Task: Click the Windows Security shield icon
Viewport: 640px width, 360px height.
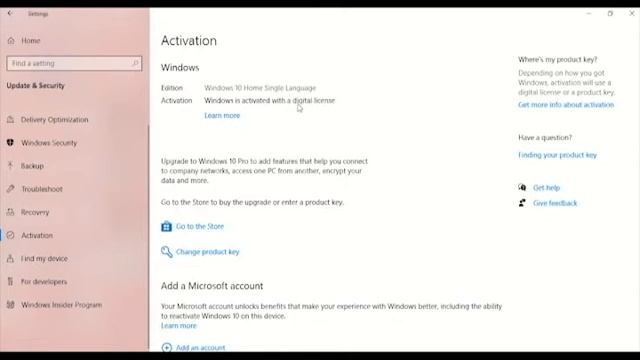Action: tap(11, 142)
